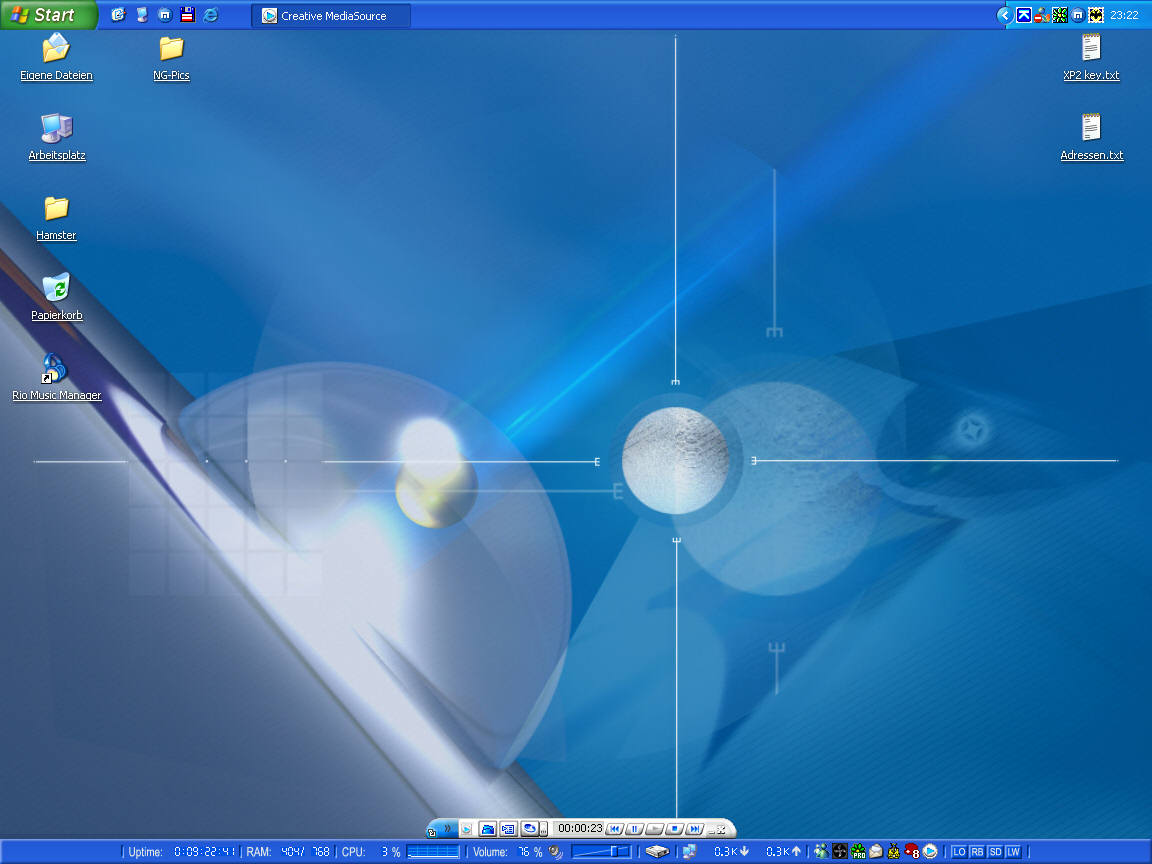Click the network computers icon in bottom bar
The width and height of the screenshot is (1152, 864).
pyautogui.click(x=690, y=852)
